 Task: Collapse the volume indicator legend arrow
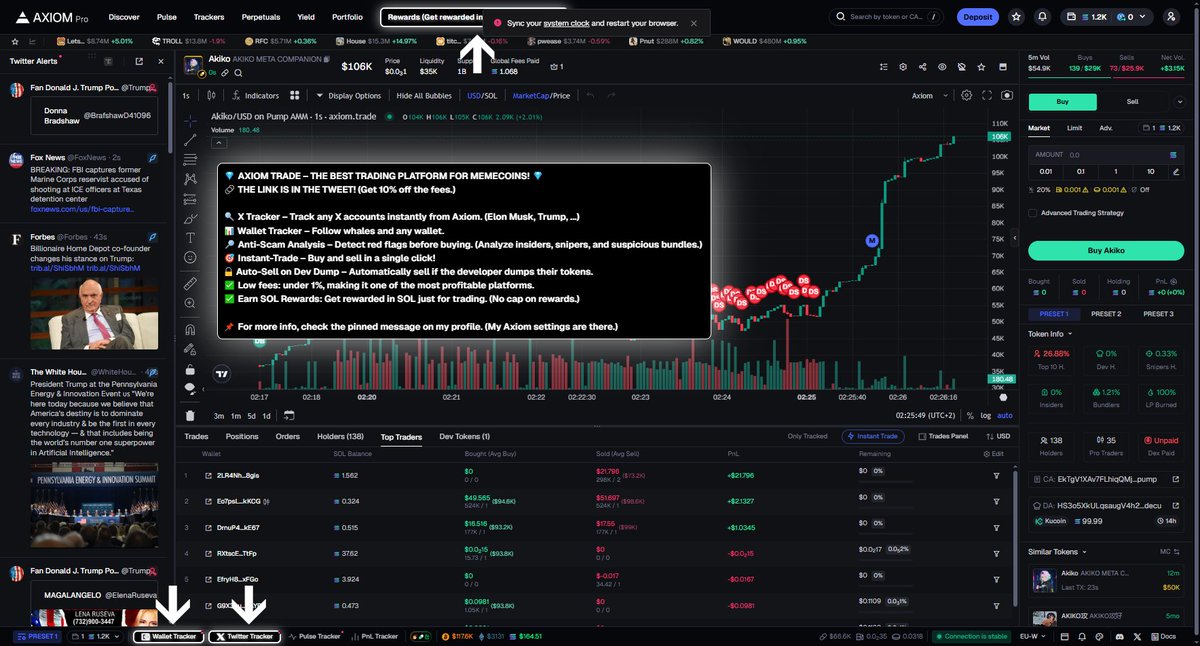(x=218, y=142)
